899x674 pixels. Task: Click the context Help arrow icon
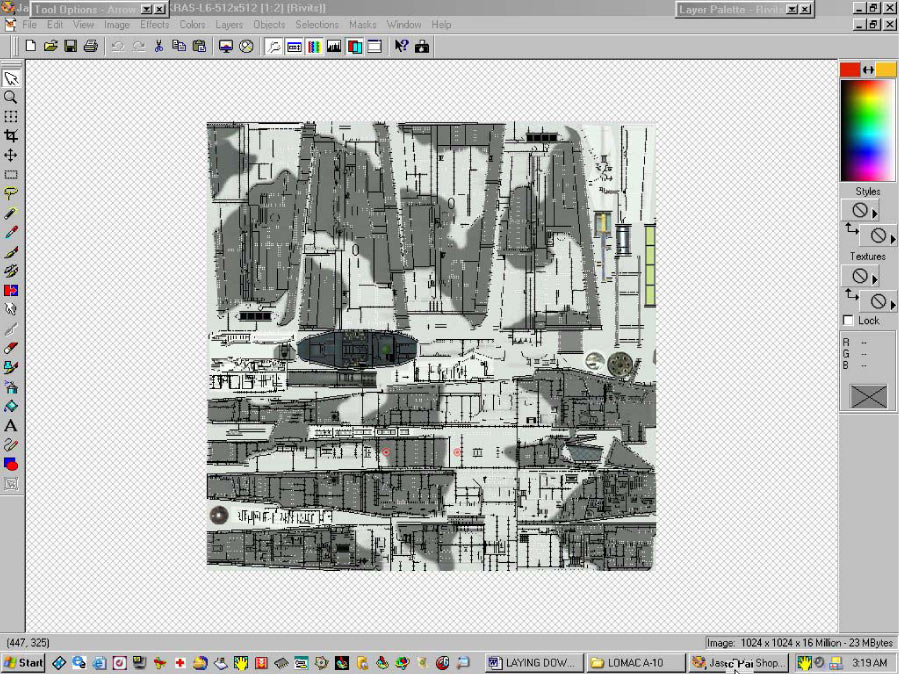point(401,46)
